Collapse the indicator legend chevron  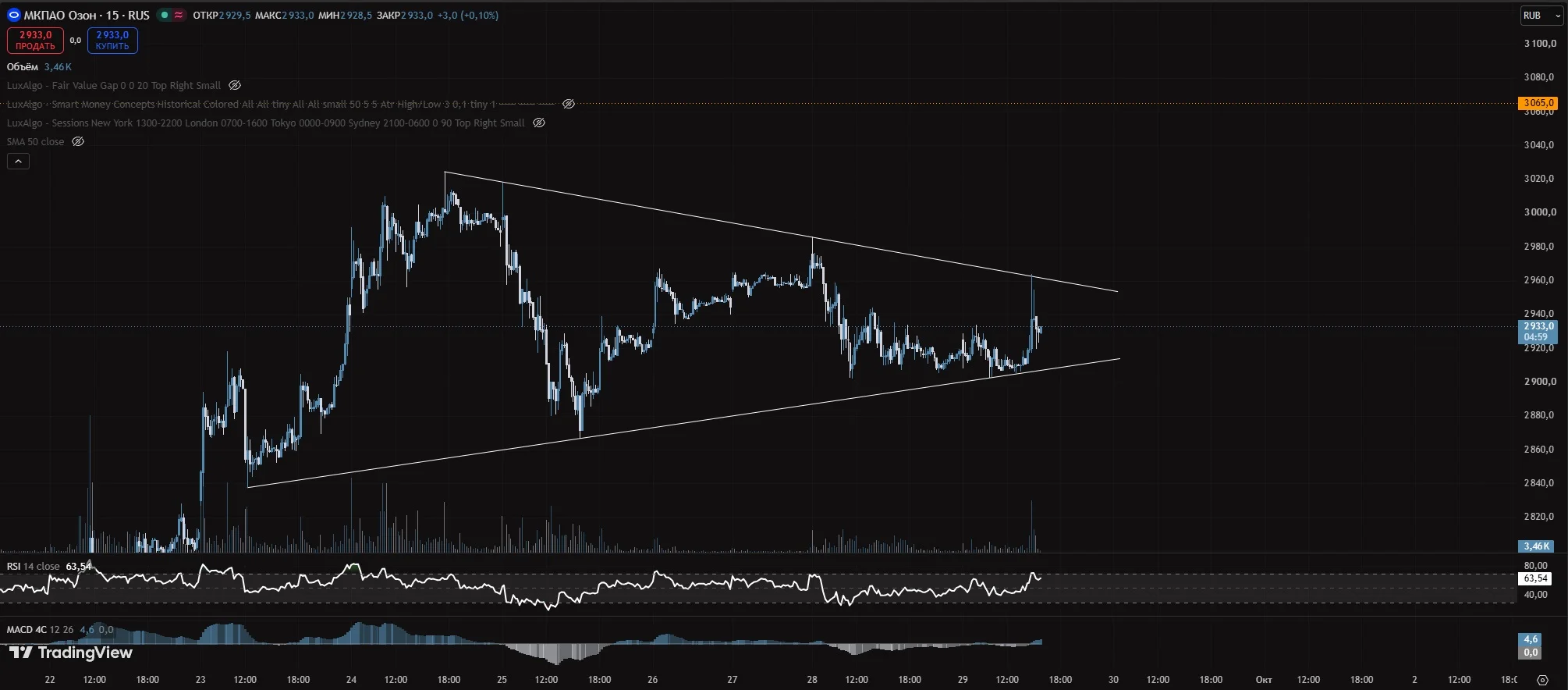point(18,161)
